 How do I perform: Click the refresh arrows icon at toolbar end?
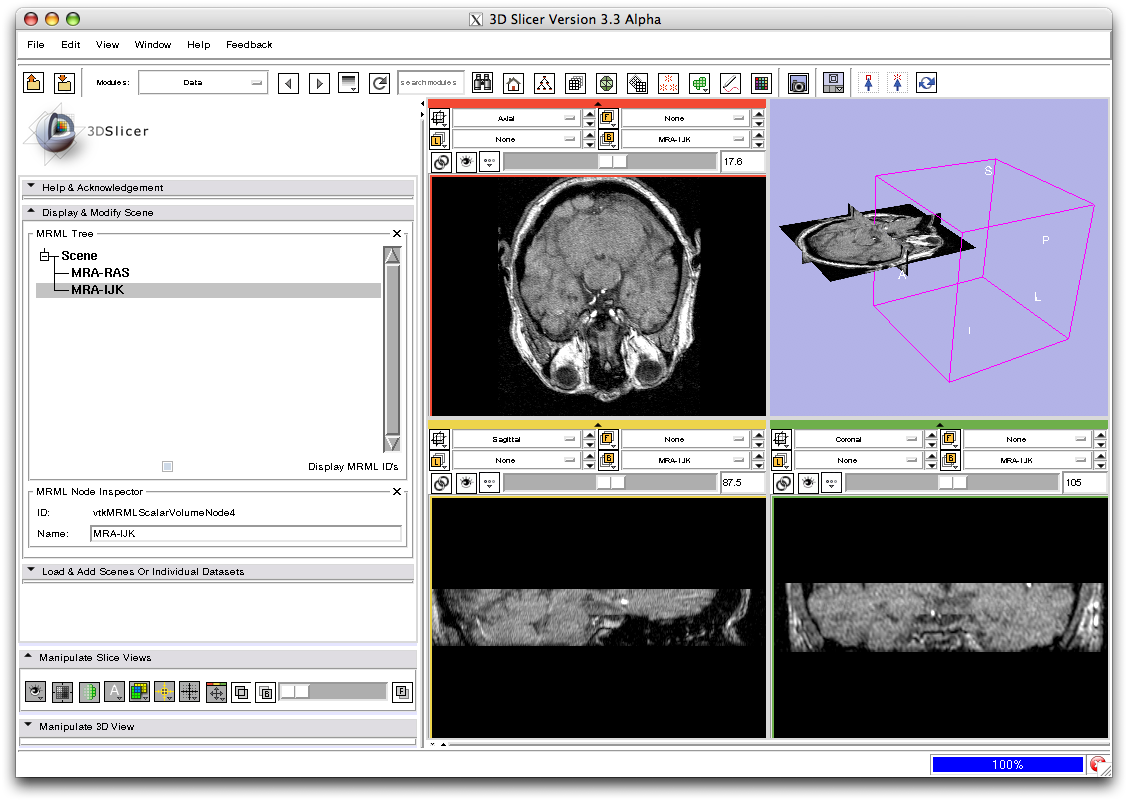coord(927,83)
